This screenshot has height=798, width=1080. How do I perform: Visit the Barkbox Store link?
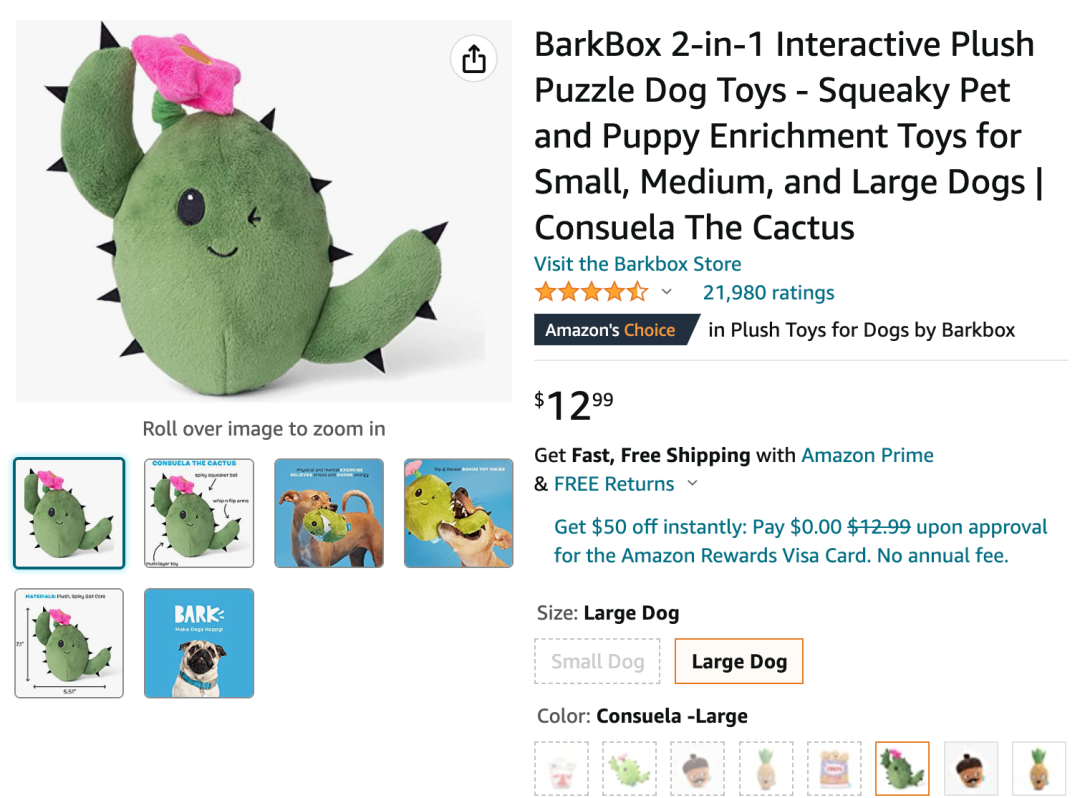(x=637, y=264)
